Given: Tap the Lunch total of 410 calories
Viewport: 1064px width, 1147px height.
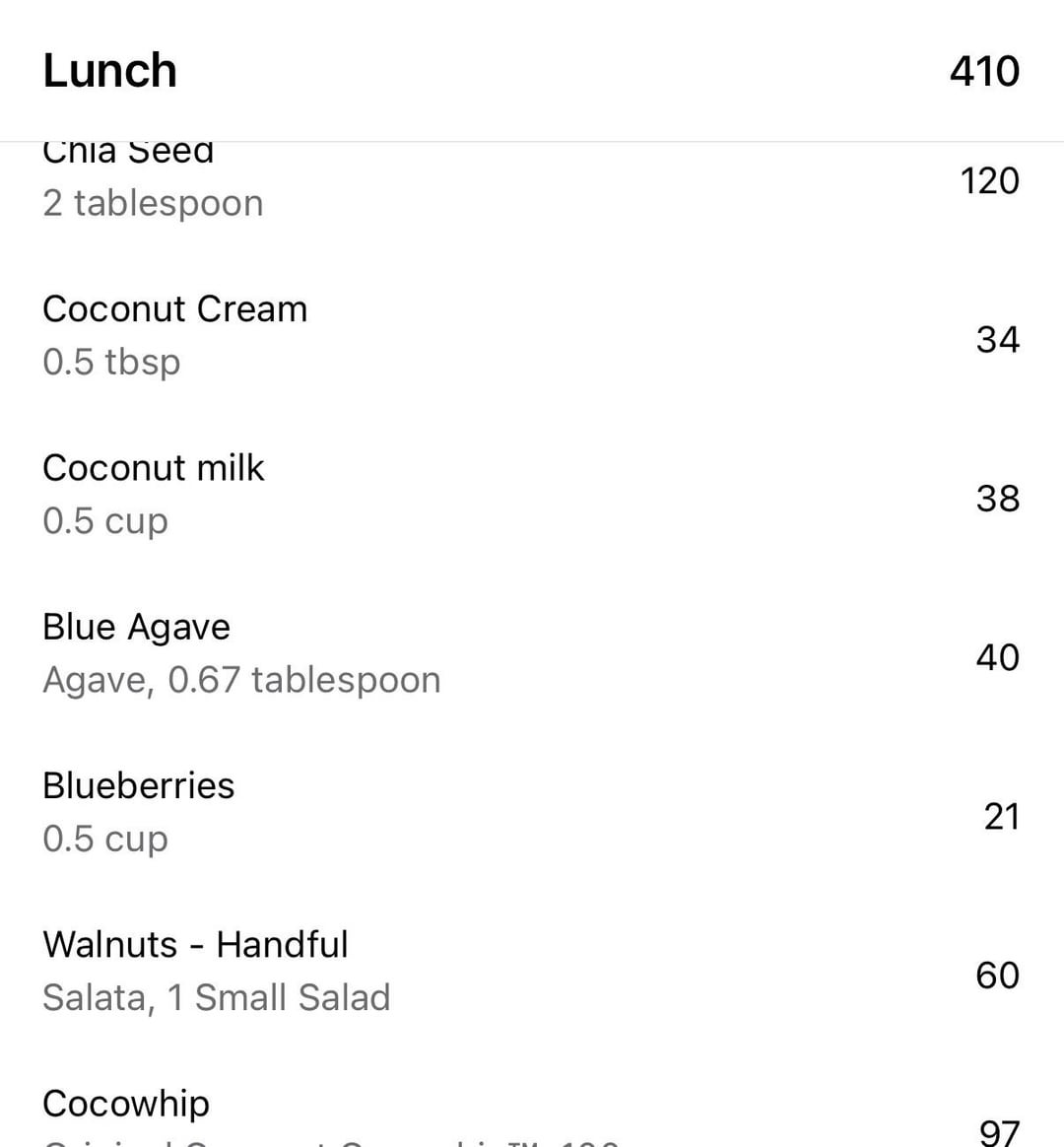Looking at the screenshot, I should [x=984, y=72].
